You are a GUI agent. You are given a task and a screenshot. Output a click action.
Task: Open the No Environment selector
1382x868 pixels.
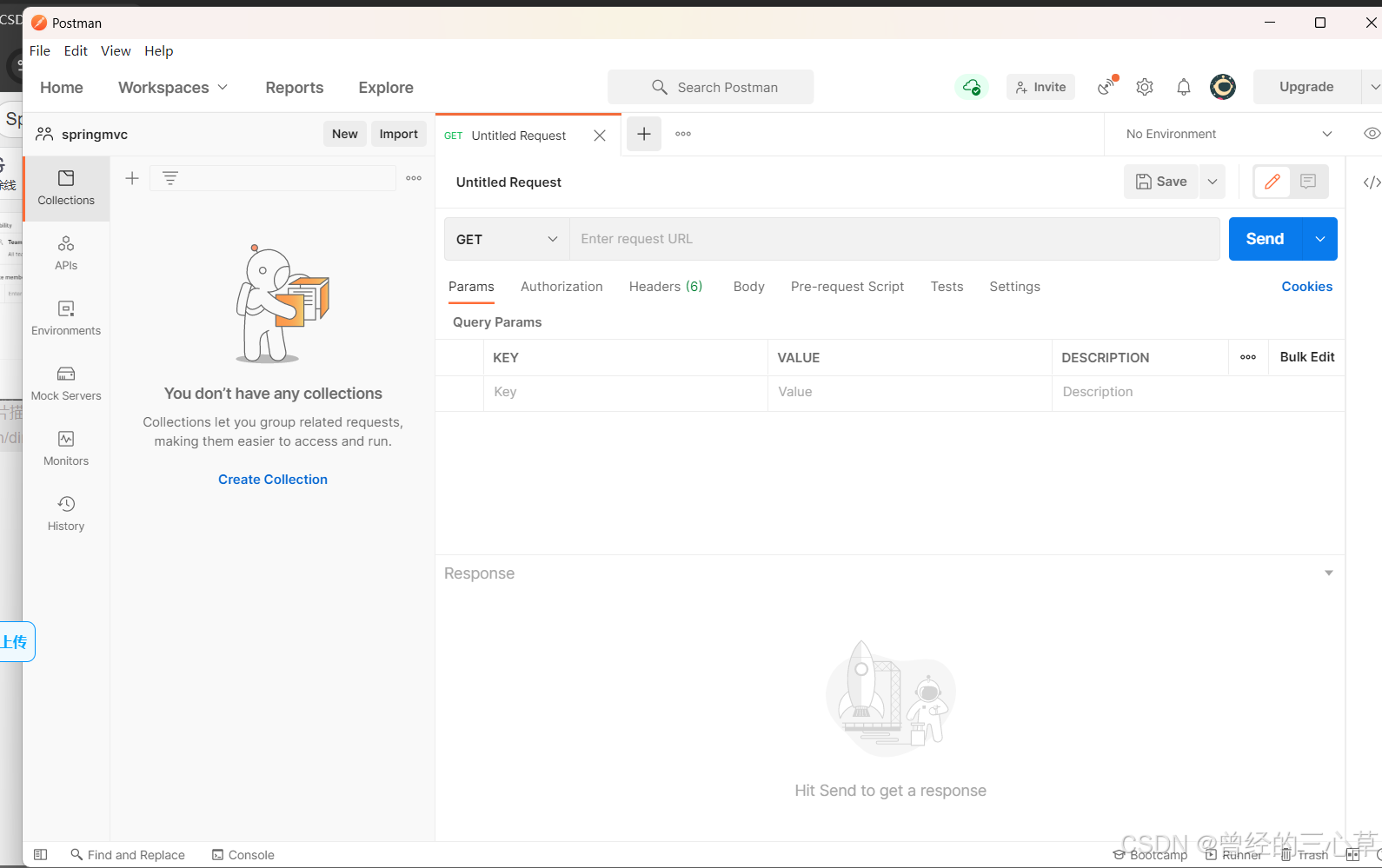(x=1228, y=134)
